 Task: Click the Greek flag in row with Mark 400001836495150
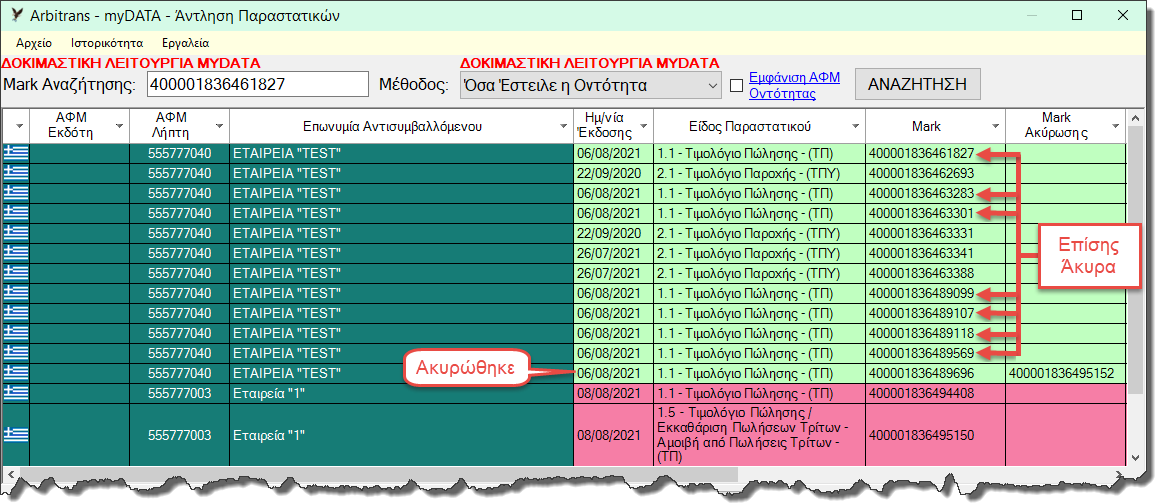pyautogui.click(x=15, y=435)
